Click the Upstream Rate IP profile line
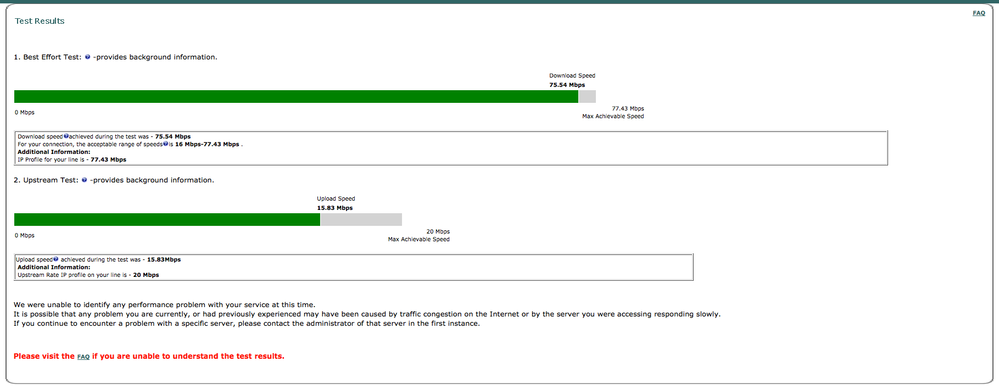999x388 pixels. tap(88, 275)
